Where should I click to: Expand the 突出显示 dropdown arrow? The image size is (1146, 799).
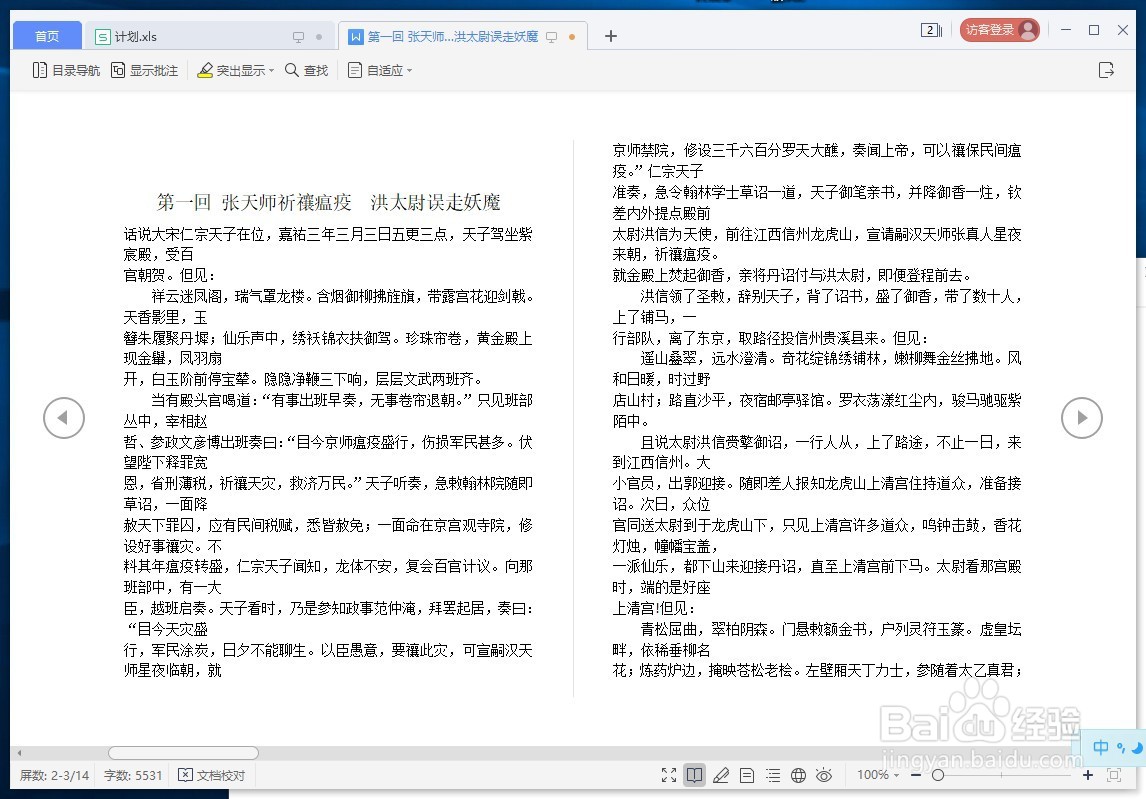271,71
